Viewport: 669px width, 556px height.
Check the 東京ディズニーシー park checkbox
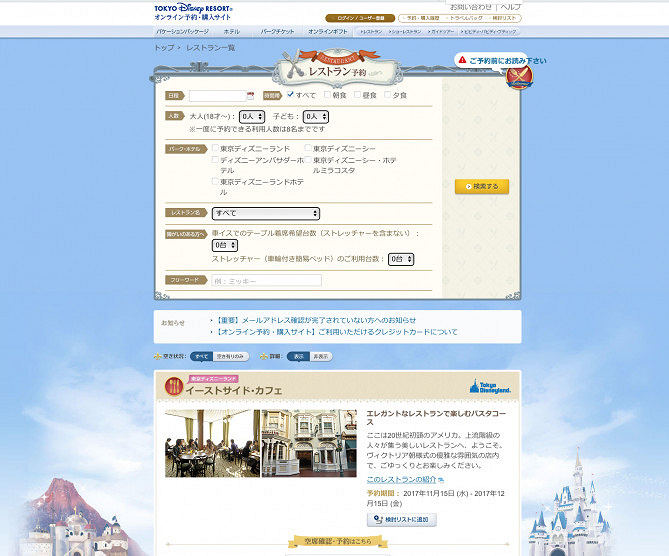coord(308,148)
